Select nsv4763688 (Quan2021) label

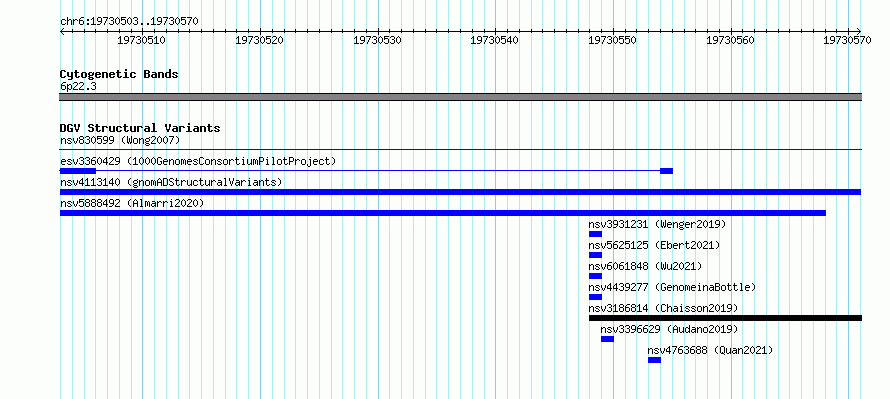(x=711, y=350)
